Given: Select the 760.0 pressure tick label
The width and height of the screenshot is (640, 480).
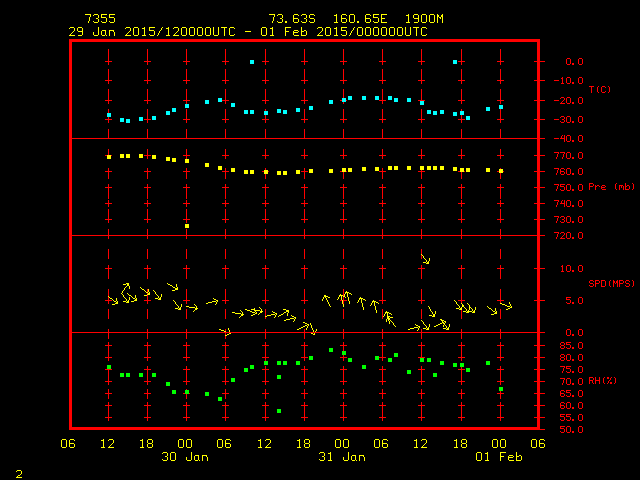Looking at the screenshot, I should coord(569,171).
